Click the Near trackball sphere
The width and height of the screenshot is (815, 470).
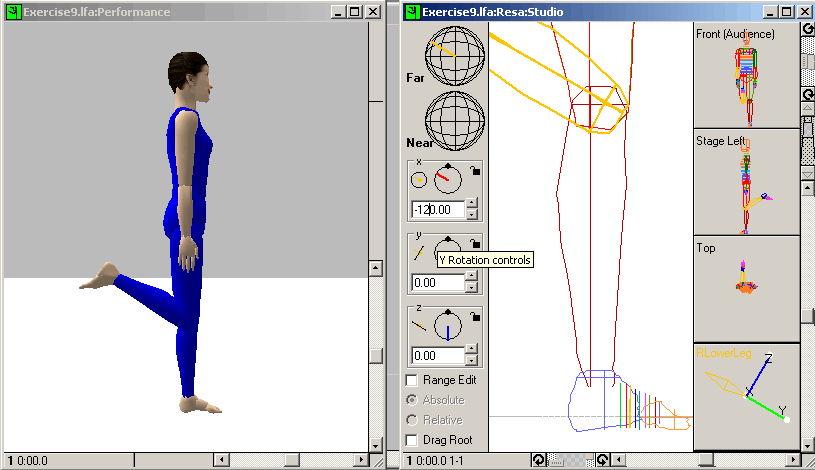coord(455,121)
